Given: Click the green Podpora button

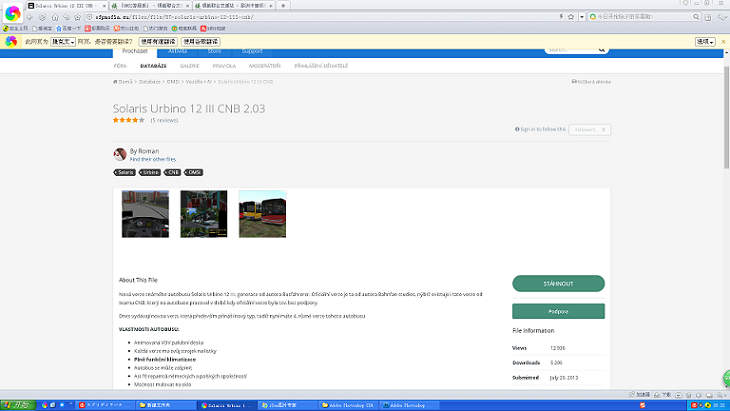Looking at the screenshot, I should (558, 311).
